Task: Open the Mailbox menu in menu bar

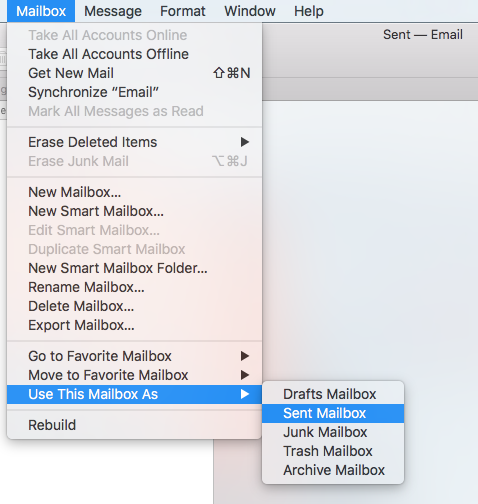Action: tap(41, 11)
